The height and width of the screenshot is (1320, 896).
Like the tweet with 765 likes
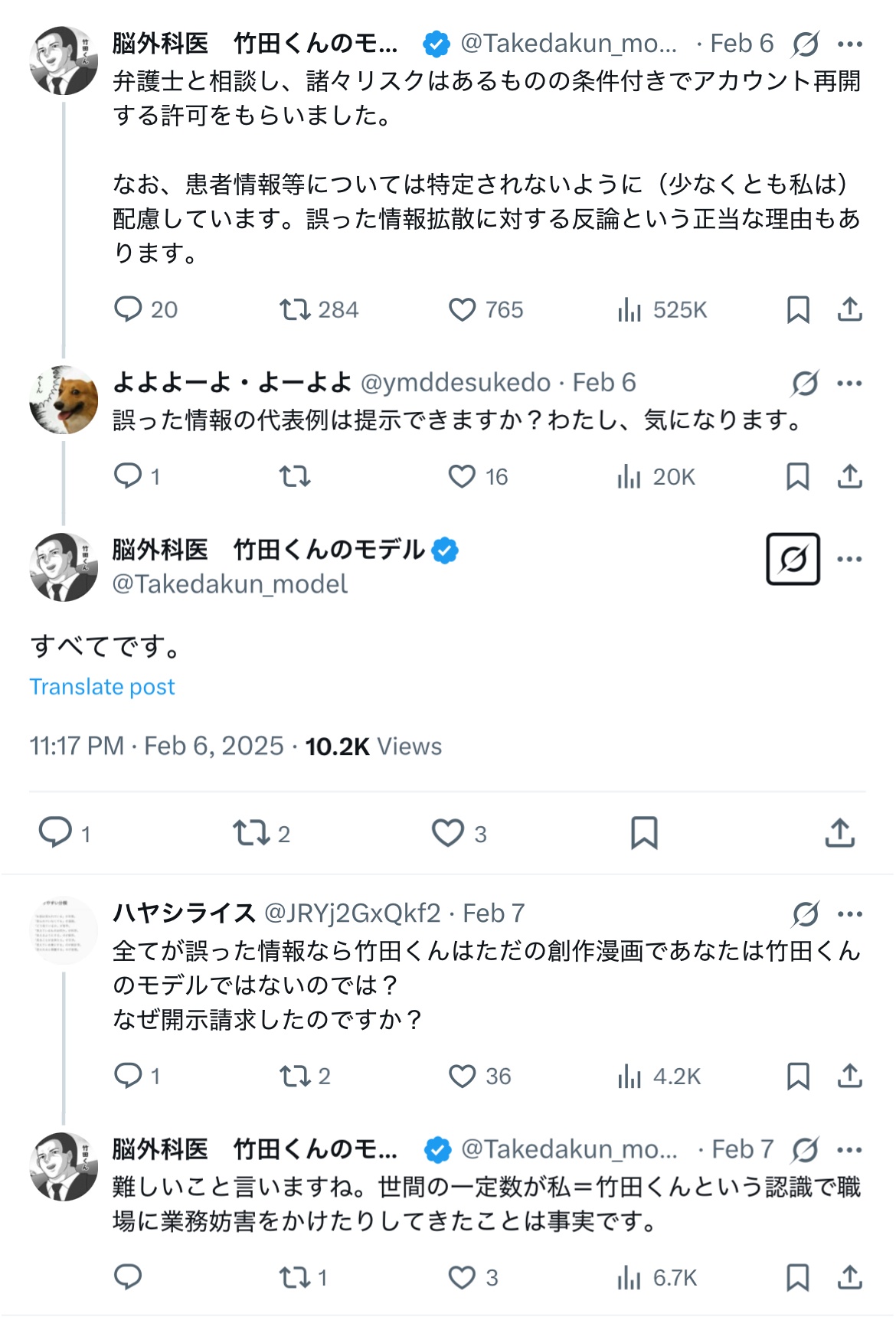click(x=463, y=309)
